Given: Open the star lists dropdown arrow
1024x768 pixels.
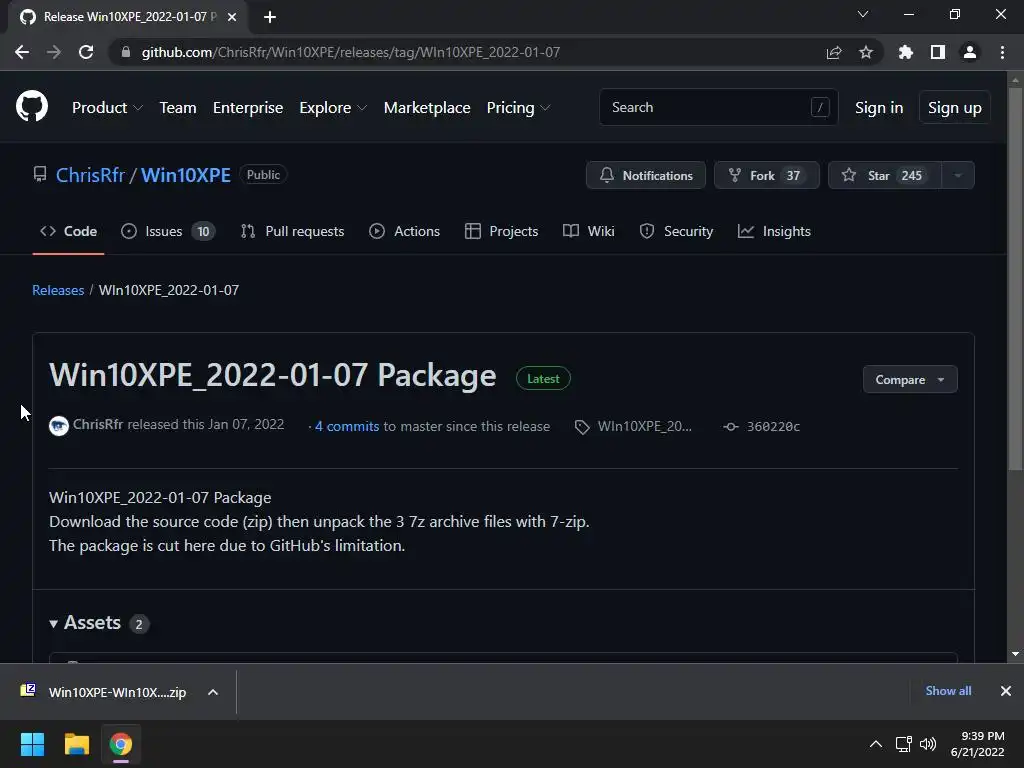Looking at the screenshot, I should click(958, 175).
